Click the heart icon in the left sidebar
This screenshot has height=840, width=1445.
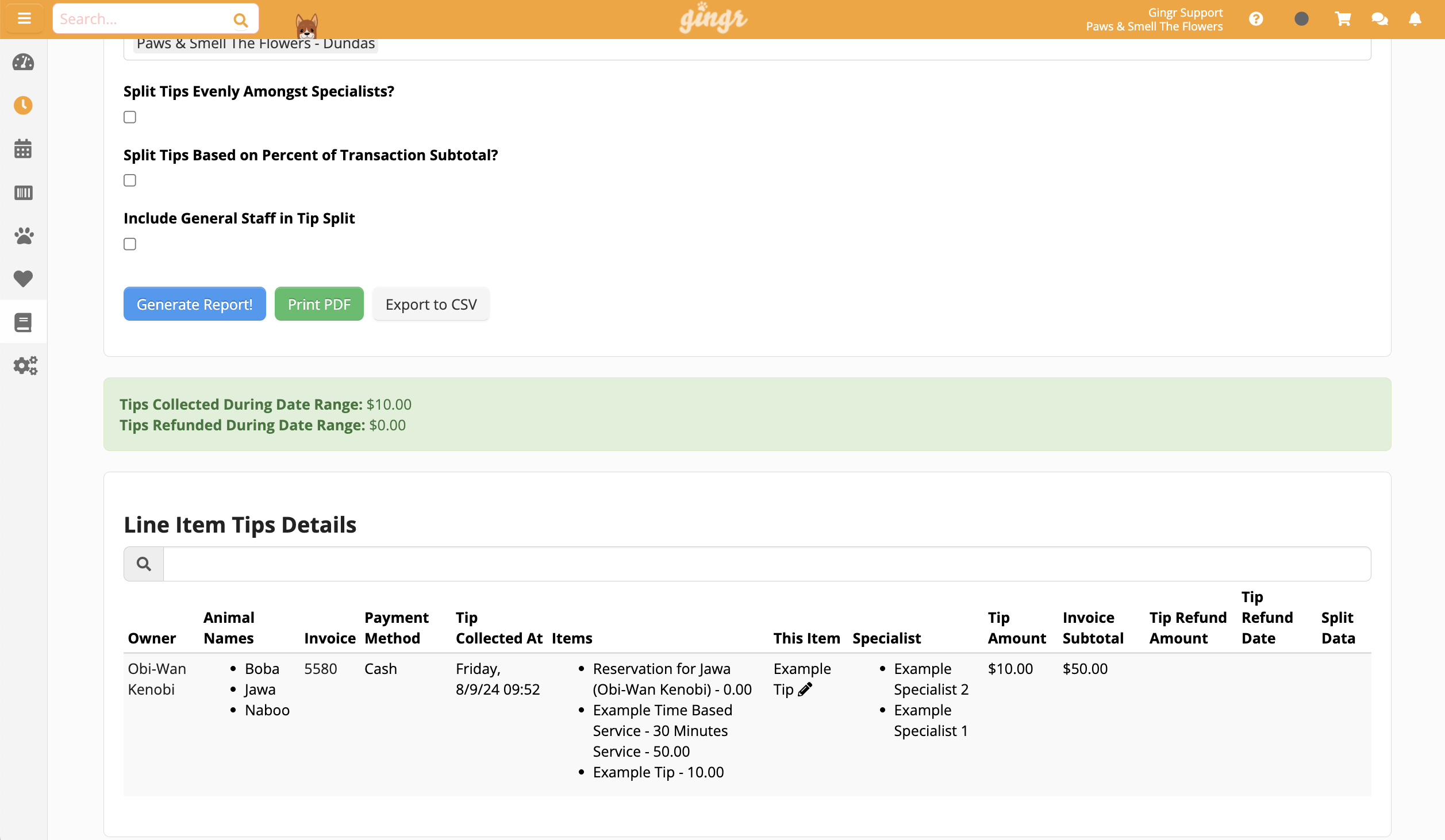point(23,279)
